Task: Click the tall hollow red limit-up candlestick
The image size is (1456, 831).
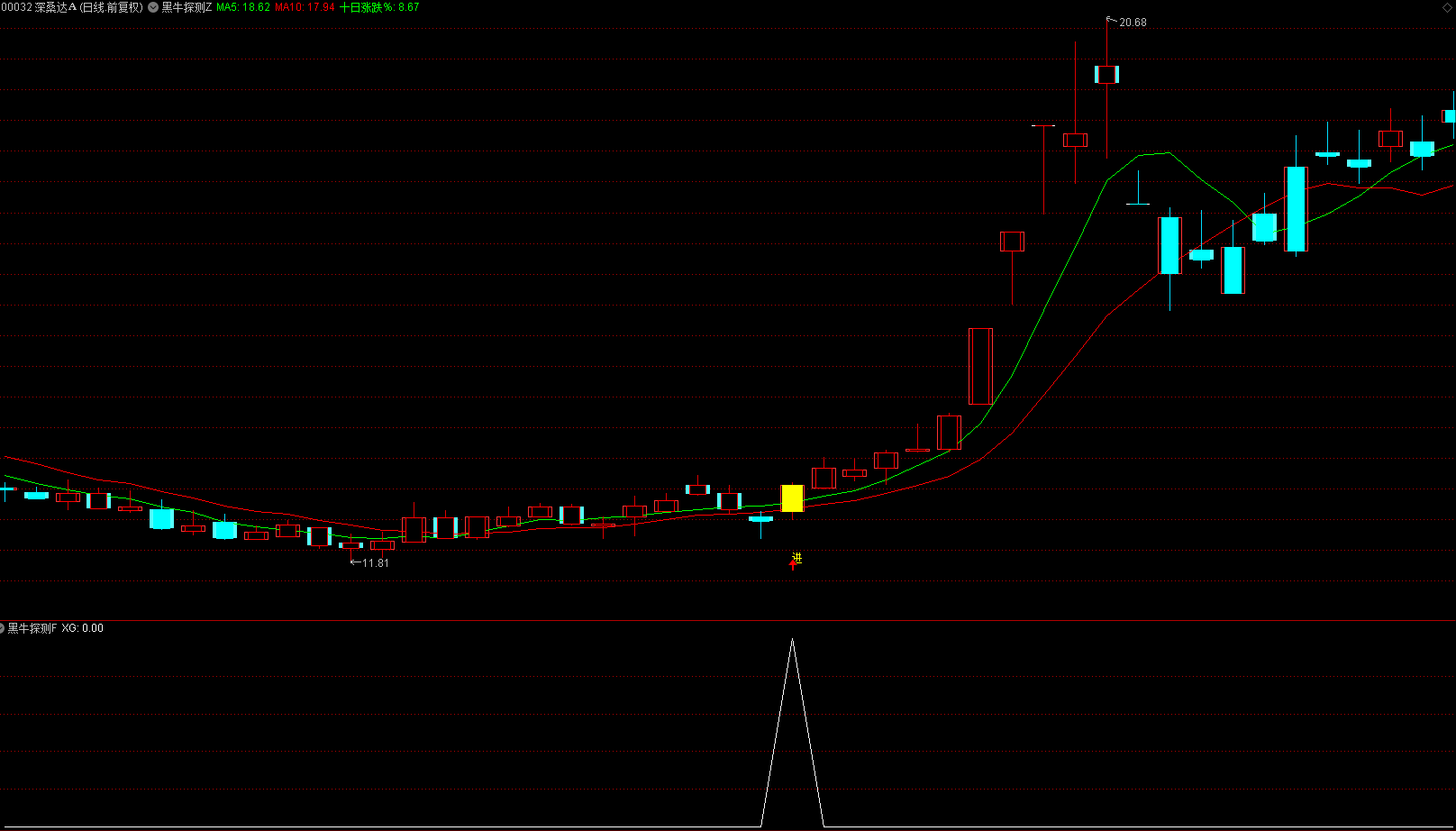Action: click(x=980, y=367)
